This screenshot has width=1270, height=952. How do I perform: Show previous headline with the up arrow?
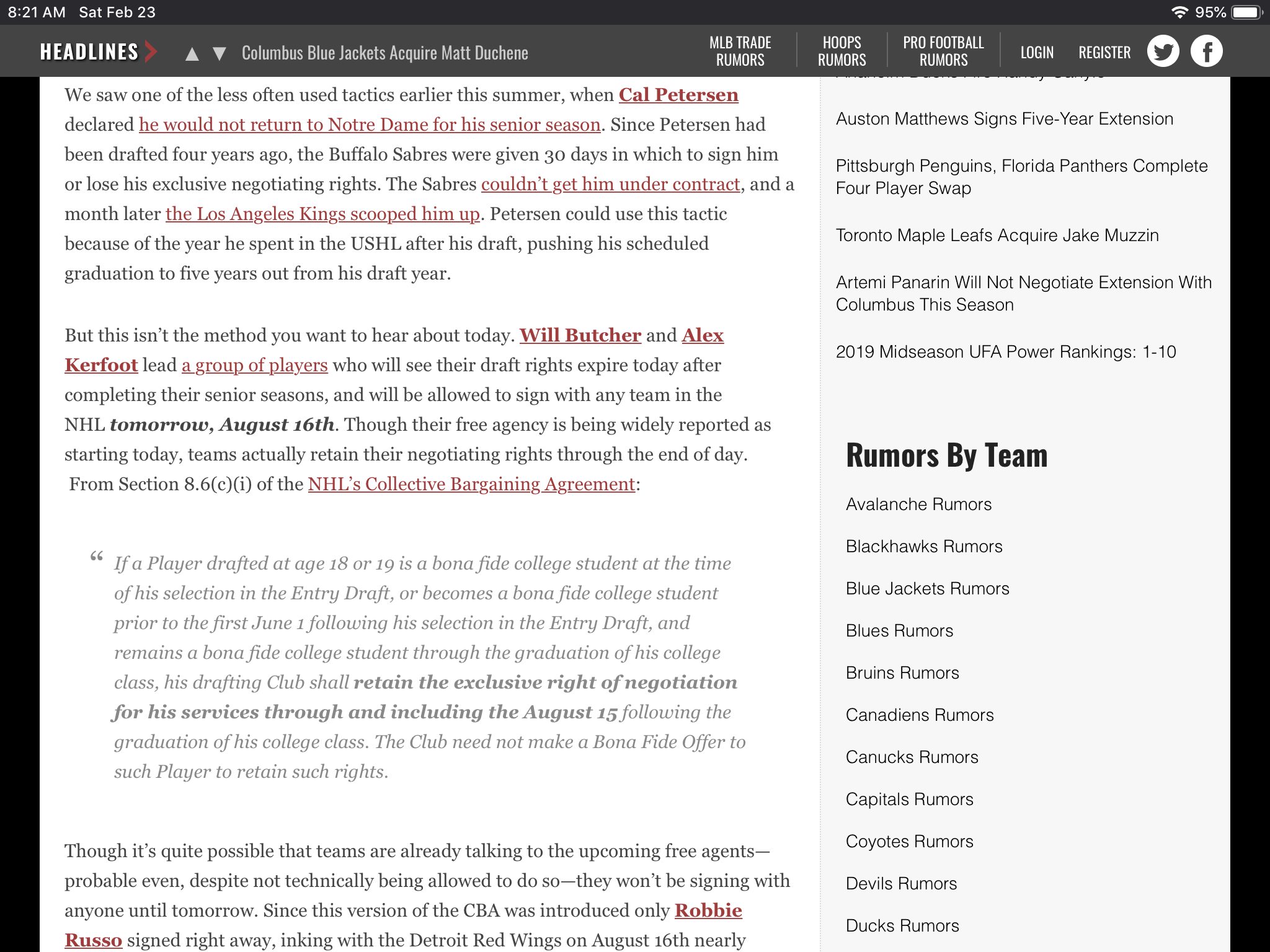click(x=192, y=54)
